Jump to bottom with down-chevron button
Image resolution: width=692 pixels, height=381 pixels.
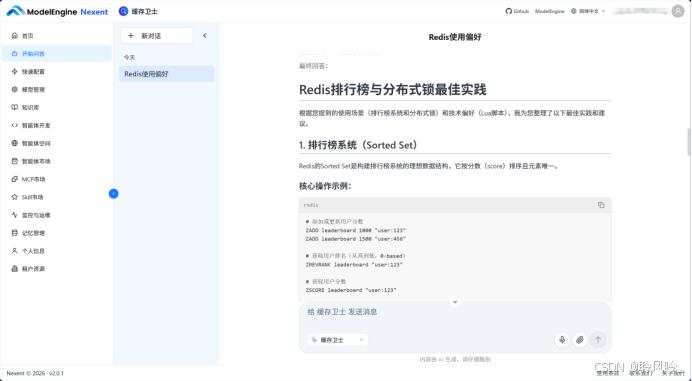click(x=455, y=302)
